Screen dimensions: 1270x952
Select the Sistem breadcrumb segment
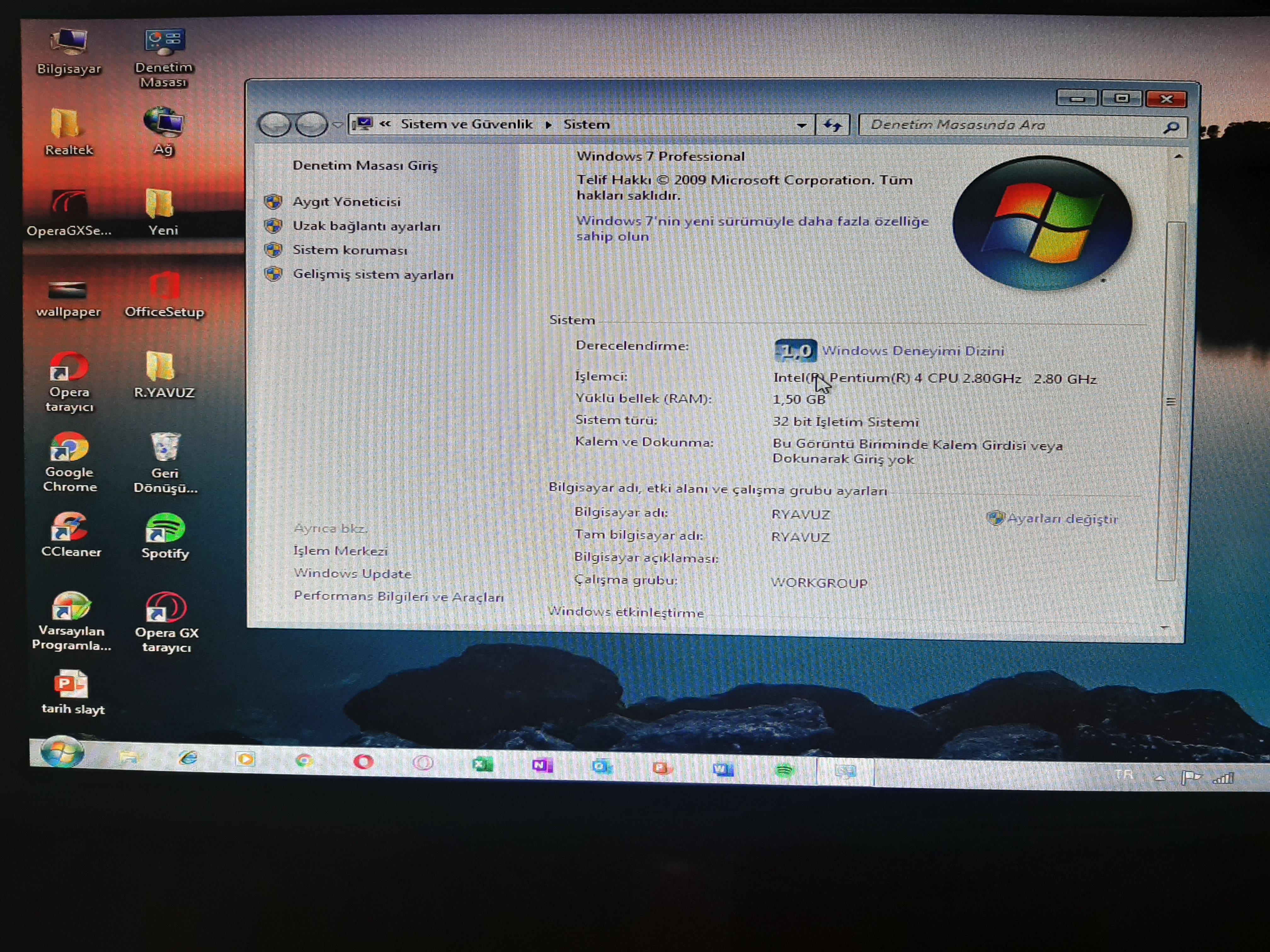click(x=586, y=125)
